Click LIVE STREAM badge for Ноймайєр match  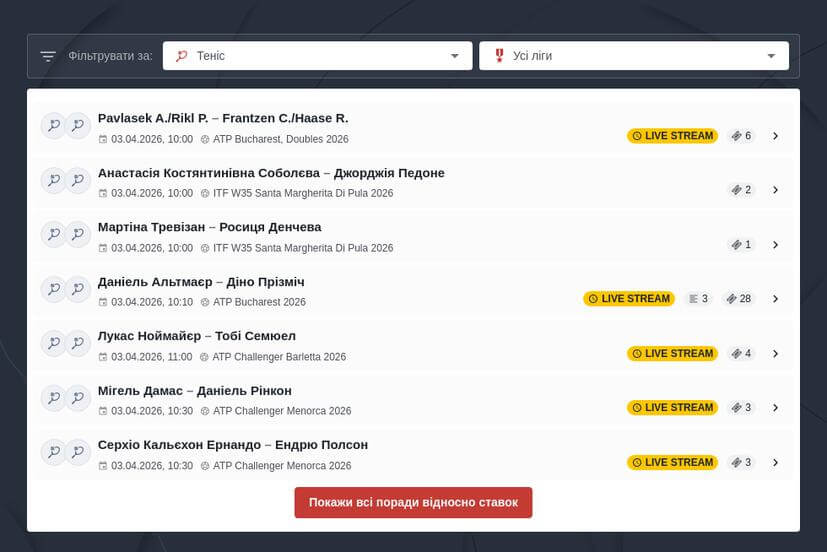coord(672,354)
